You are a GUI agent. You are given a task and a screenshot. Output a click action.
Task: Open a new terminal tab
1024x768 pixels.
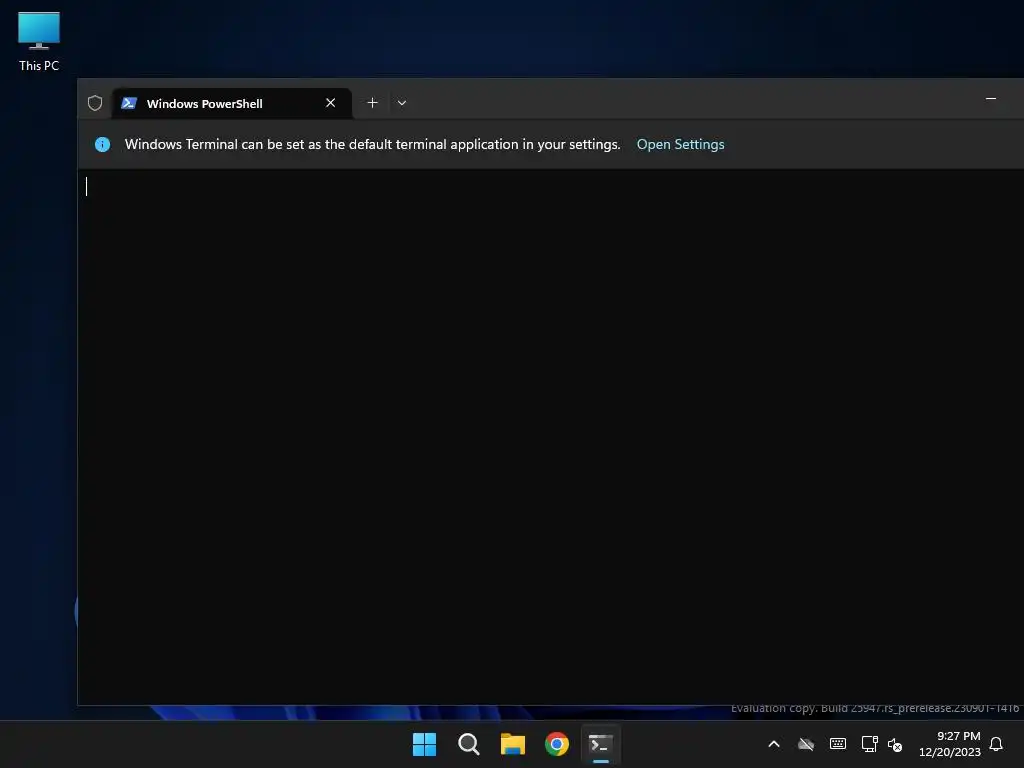pyautogui.click(x=372, y=103)
